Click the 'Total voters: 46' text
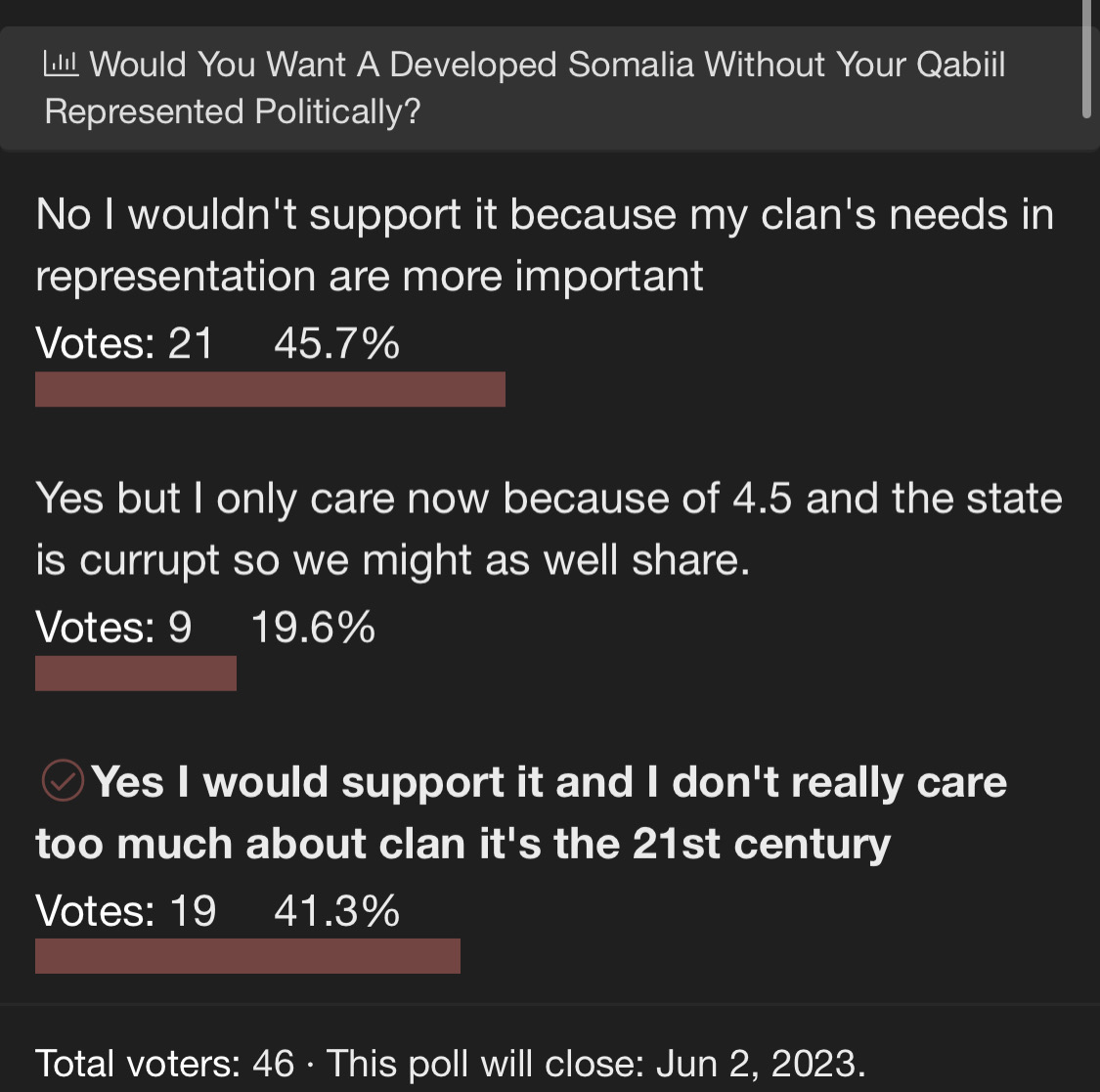Viewport: 1100px width, 1092px height. [x=165, y=1064]
